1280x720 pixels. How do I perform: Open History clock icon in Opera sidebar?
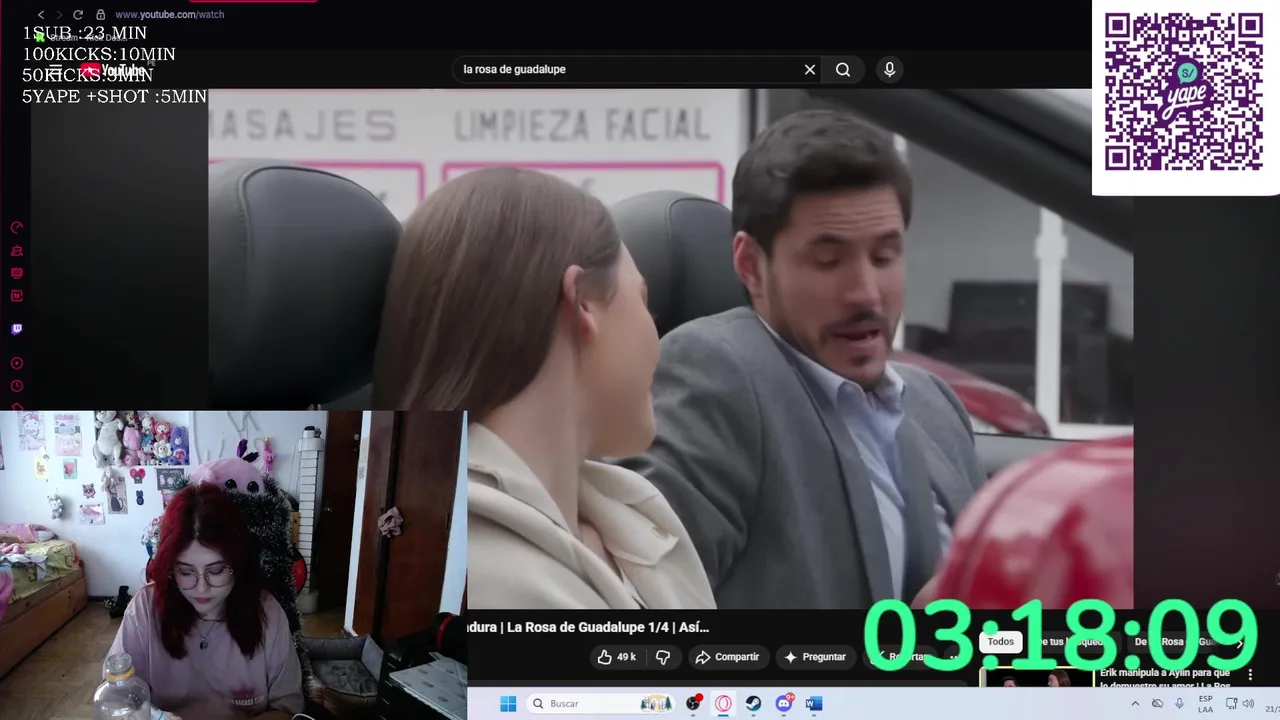[16, 386]
